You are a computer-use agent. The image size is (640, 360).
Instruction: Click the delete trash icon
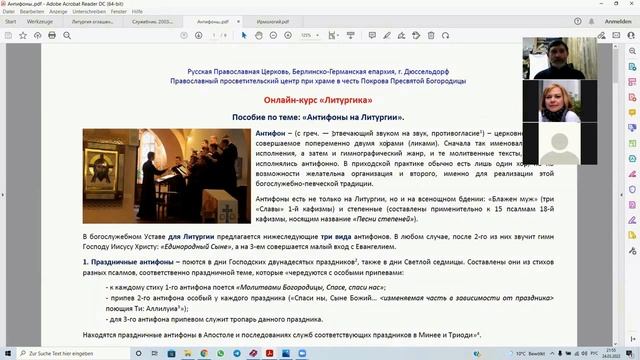click(x=431, y=36)
